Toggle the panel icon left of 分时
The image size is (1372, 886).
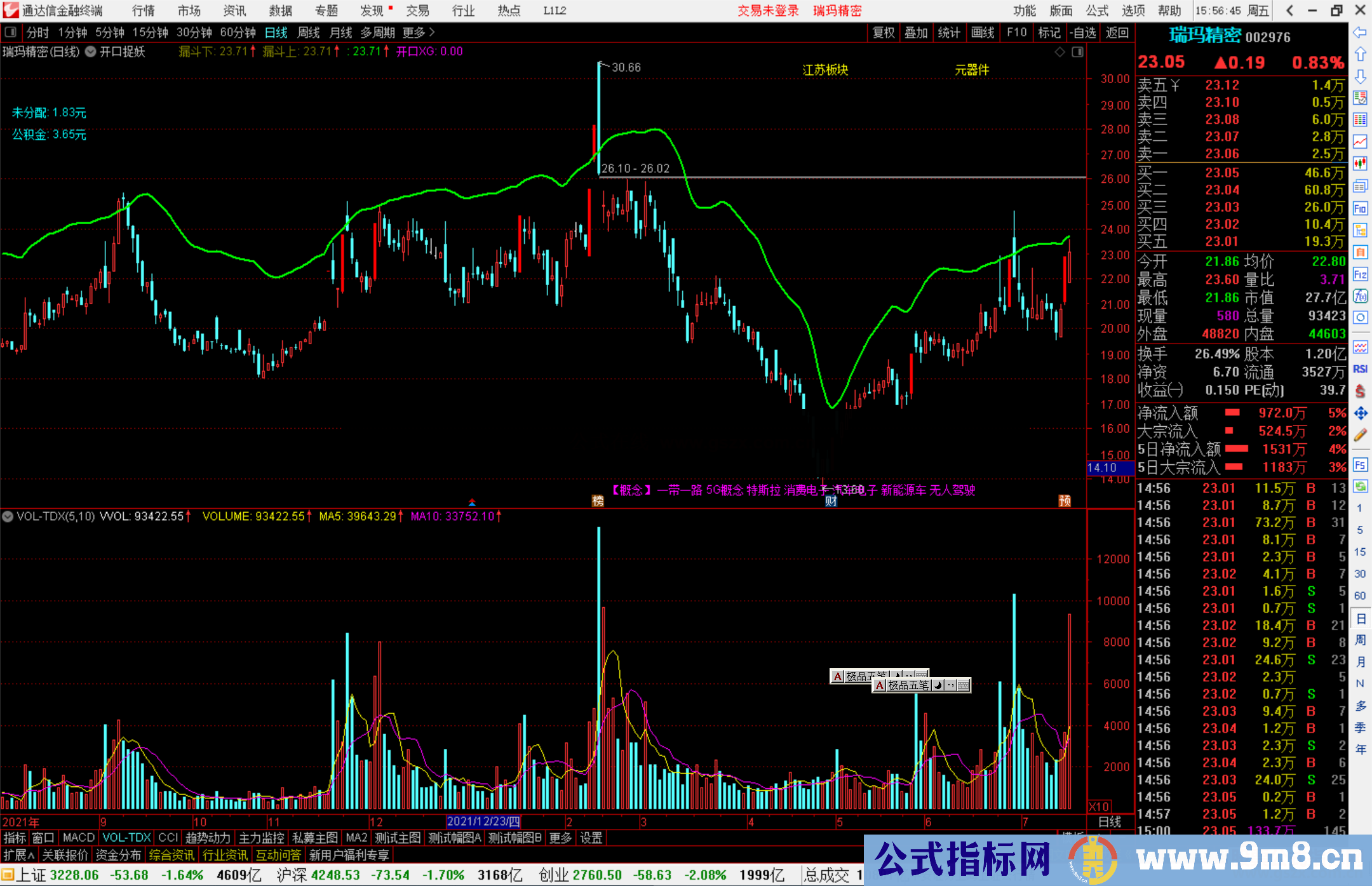11,32
